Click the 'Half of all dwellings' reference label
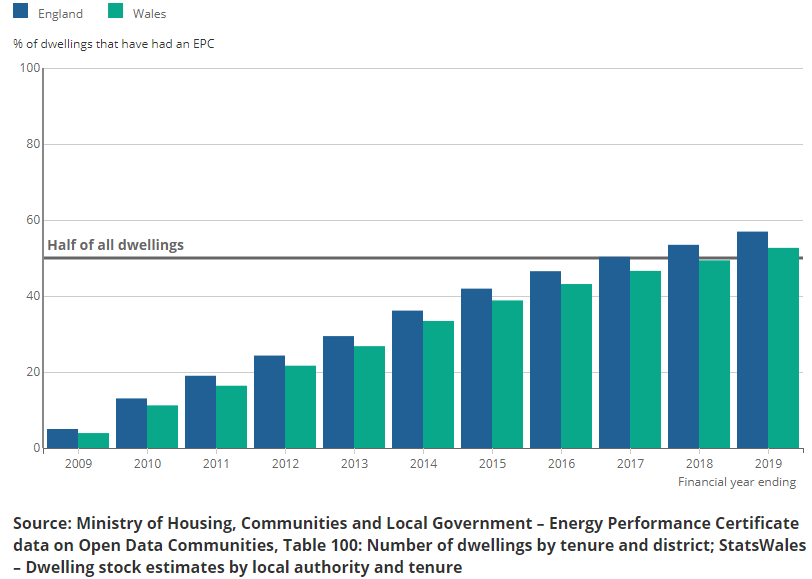Screen dimensions: 812x579 coord(116,245)
